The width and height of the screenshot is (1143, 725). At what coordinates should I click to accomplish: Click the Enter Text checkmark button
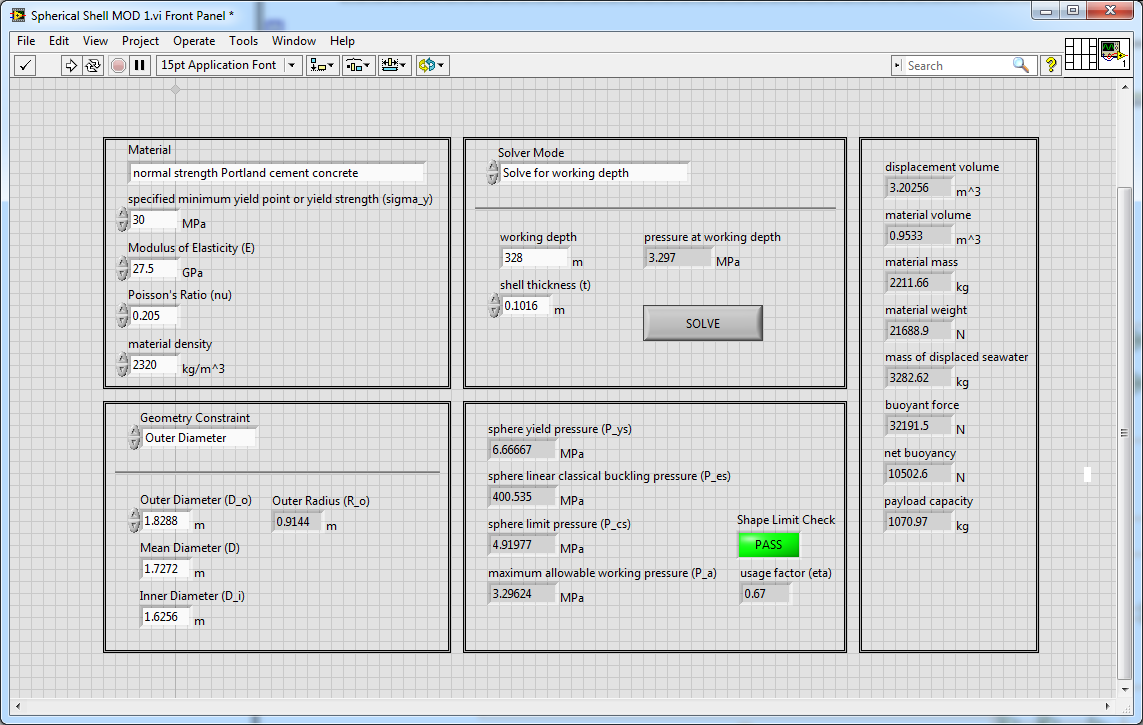tap(26, 66)
